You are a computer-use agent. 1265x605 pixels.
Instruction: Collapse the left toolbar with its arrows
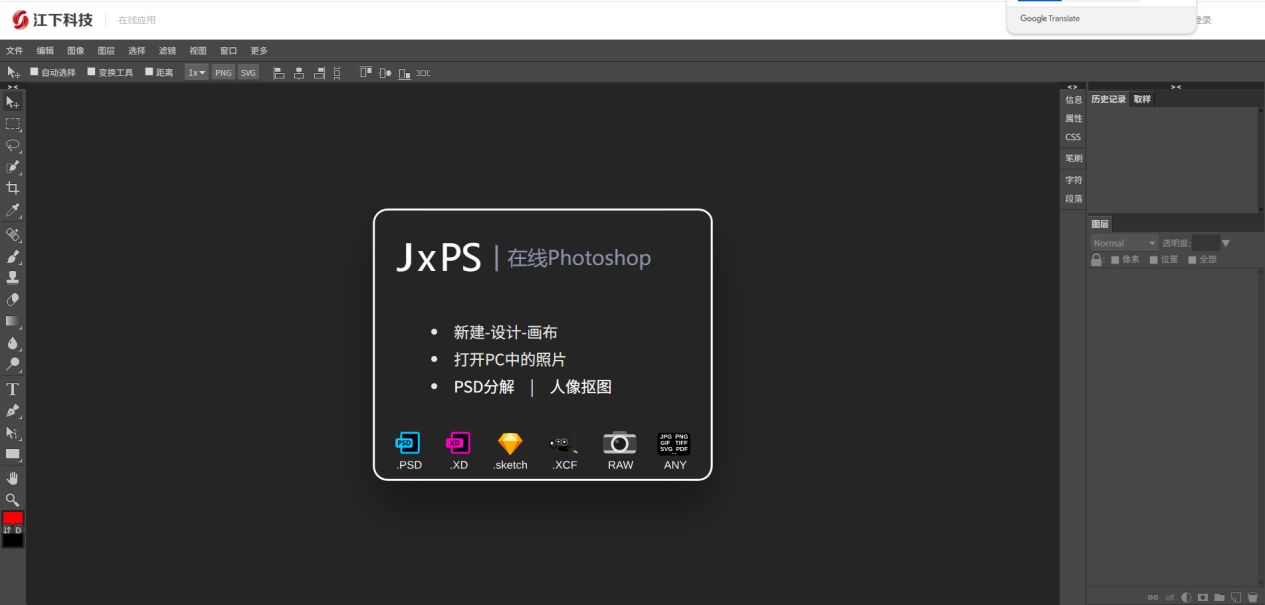(x=13, y=87)
